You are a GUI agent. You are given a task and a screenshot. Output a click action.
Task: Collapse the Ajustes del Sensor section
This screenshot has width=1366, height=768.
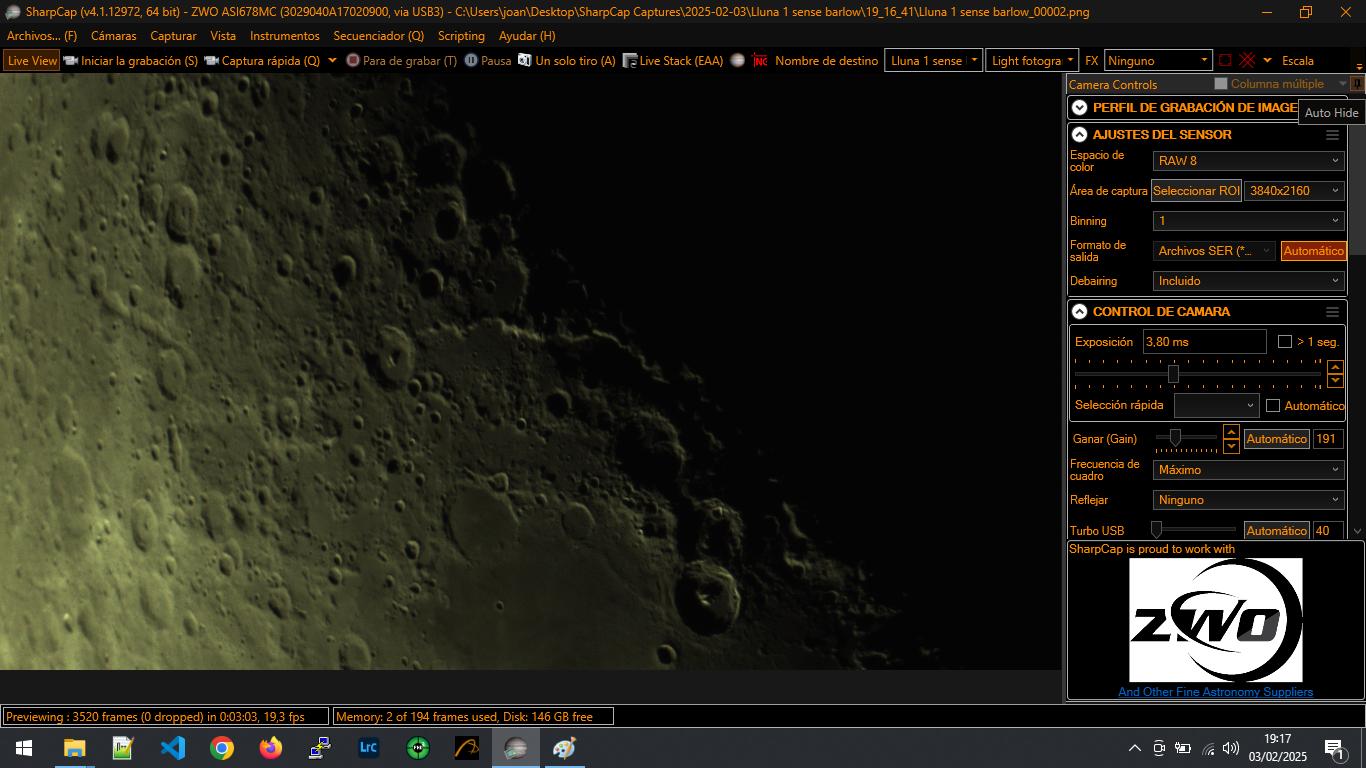(x=1079, y=135)
